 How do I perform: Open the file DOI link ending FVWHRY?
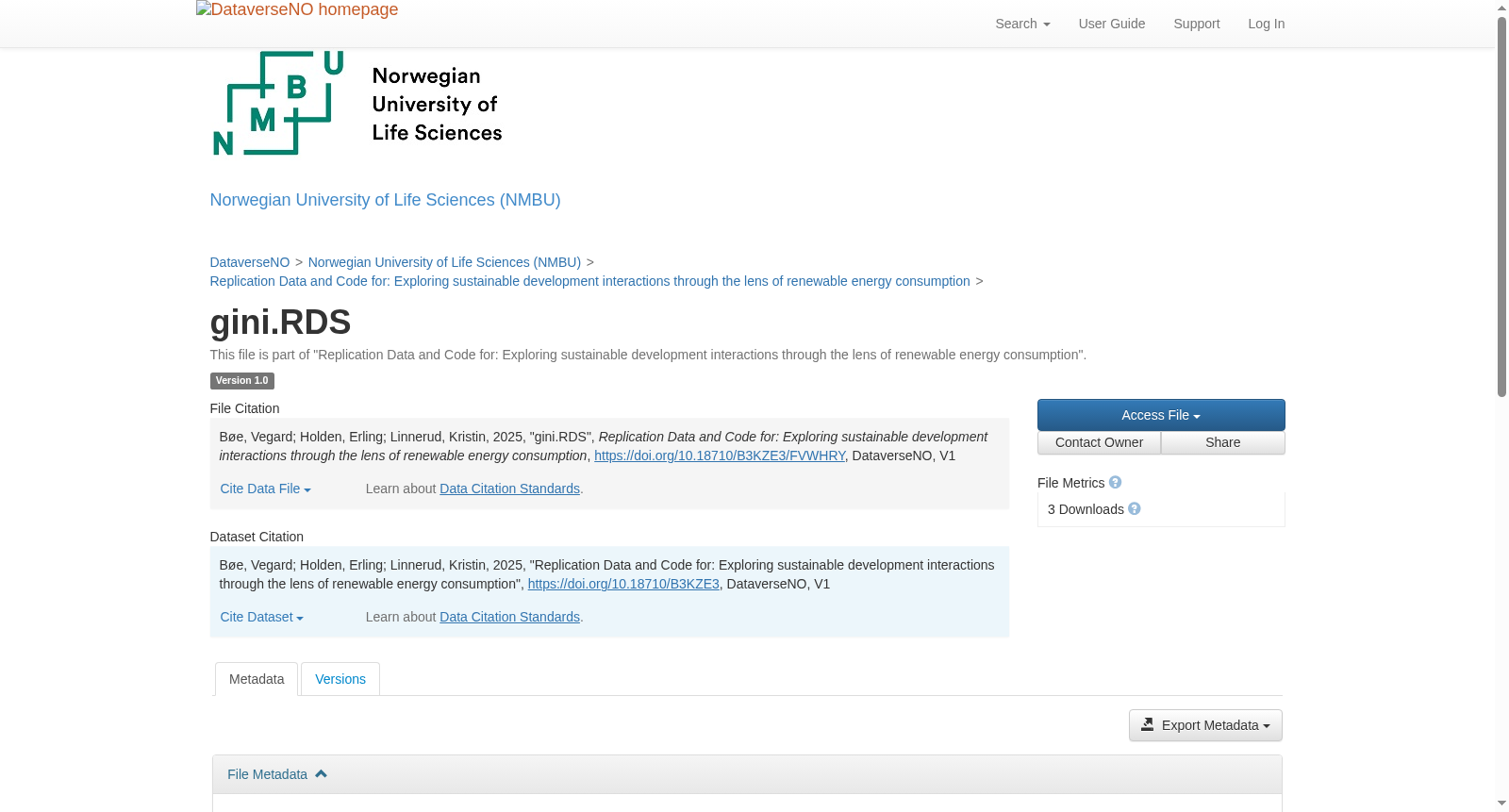(x=720, y=456)
